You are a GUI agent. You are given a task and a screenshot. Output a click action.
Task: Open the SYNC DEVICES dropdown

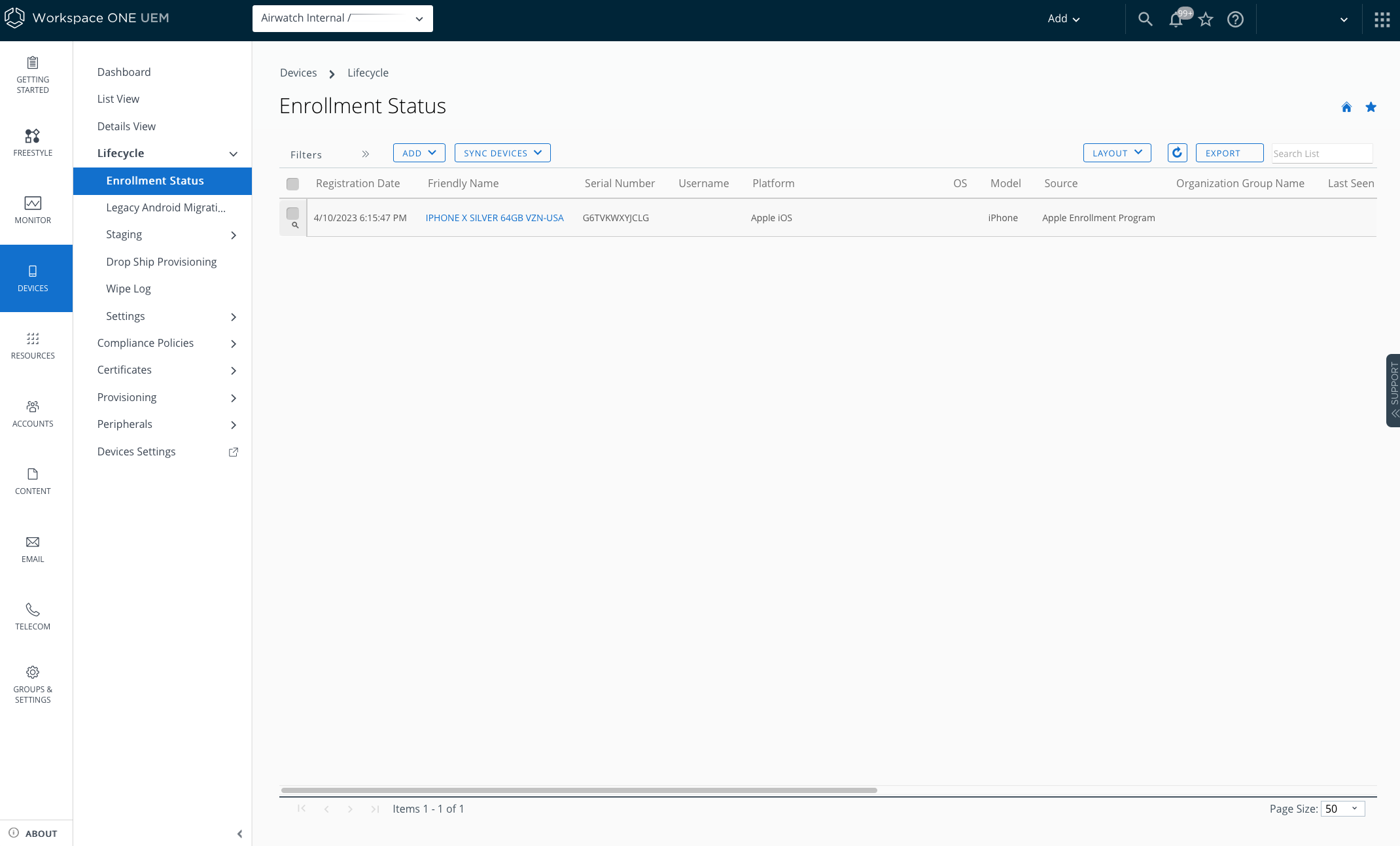[x=502, y=152]
